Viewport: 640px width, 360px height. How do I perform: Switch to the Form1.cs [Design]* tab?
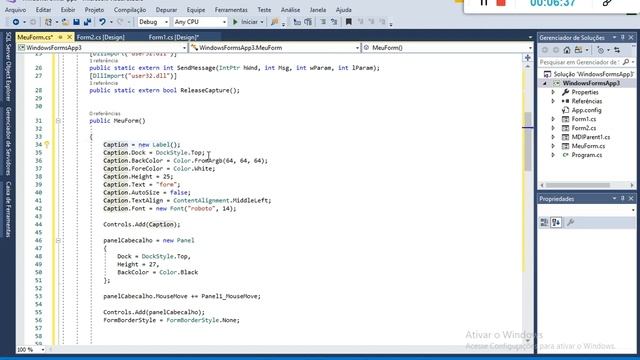pyautogui.click(x=173, y=37)
